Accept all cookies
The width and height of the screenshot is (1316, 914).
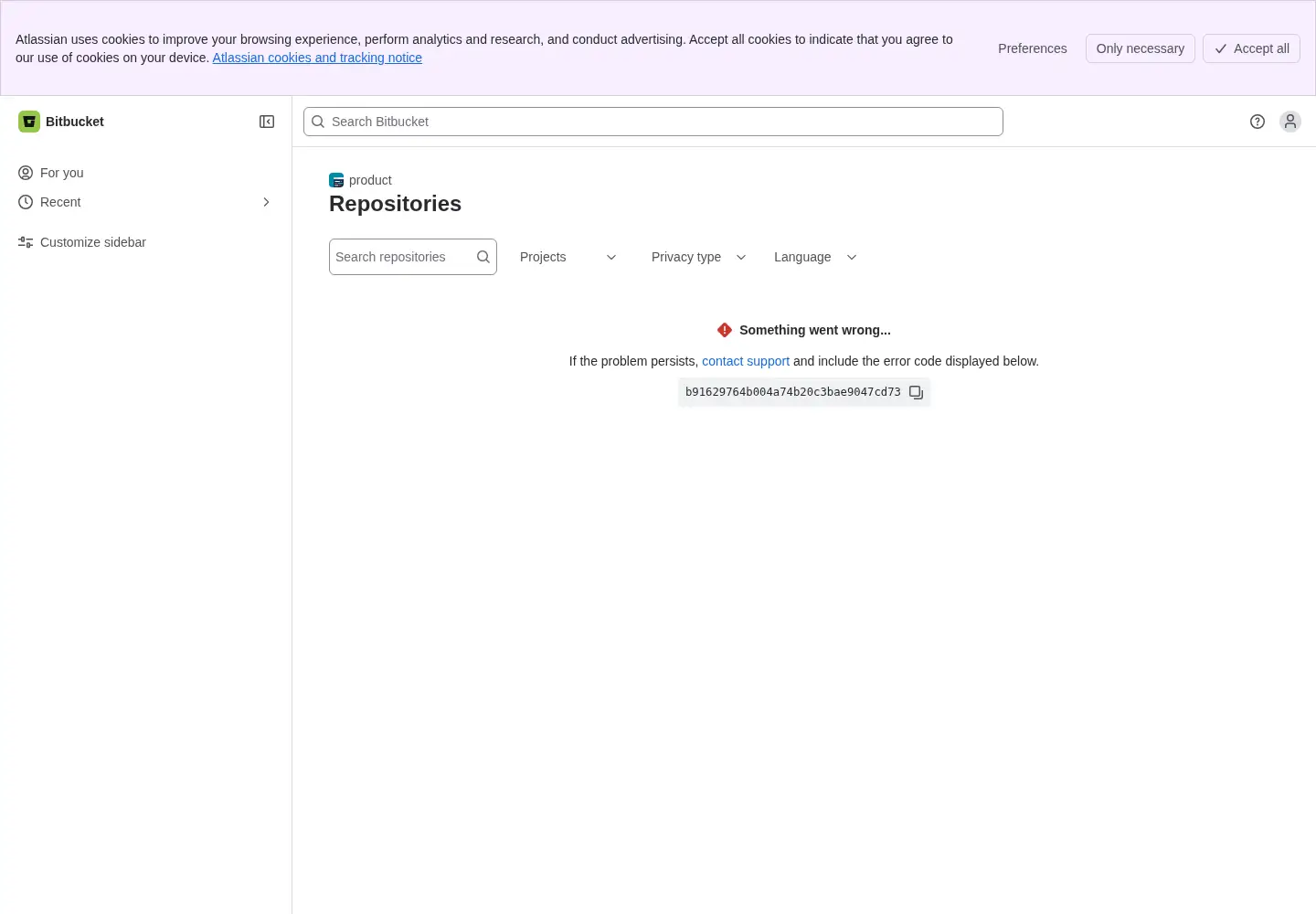tap(1251, 48)
